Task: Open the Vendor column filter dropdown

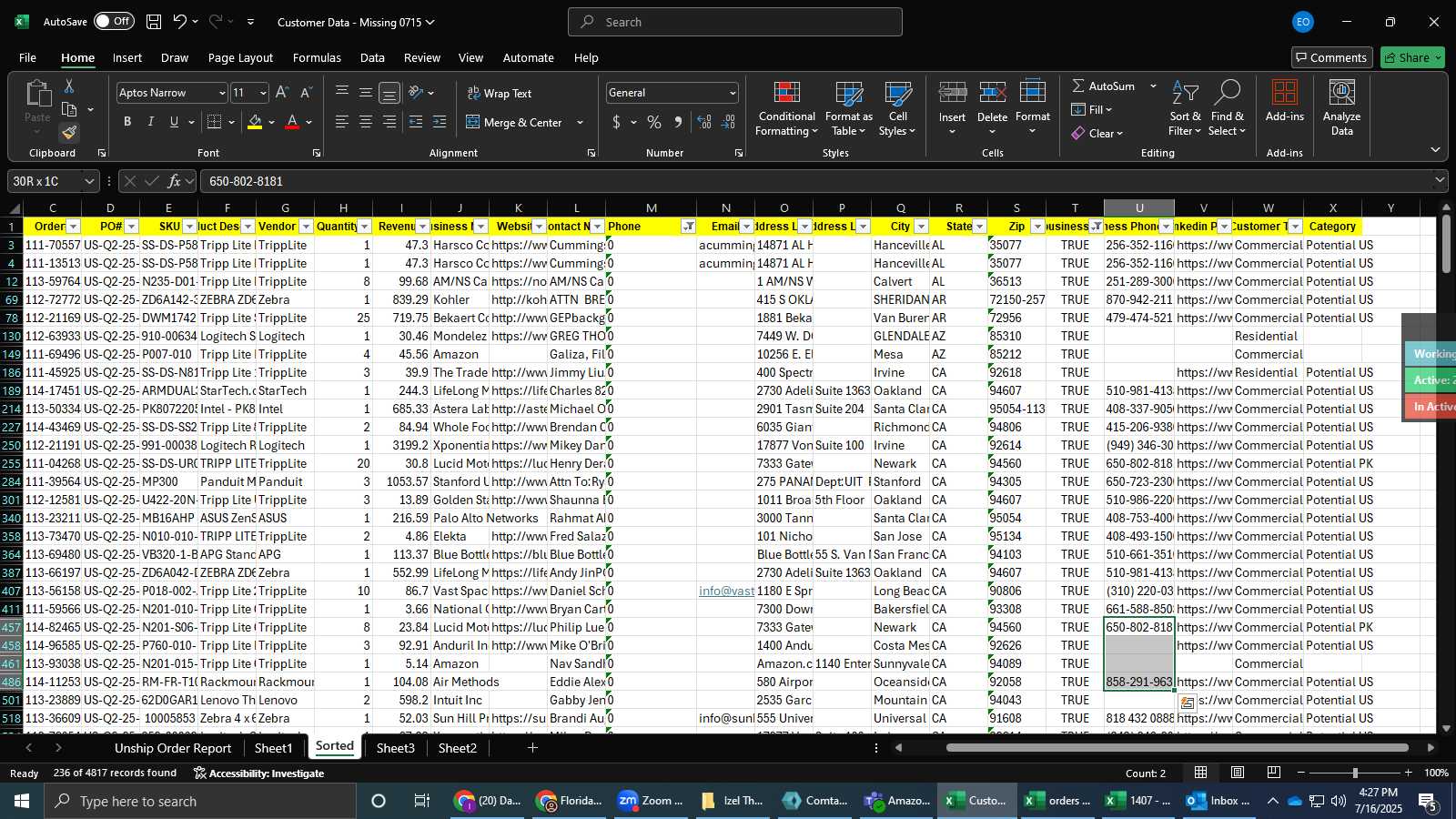Action: coord(306,227)
